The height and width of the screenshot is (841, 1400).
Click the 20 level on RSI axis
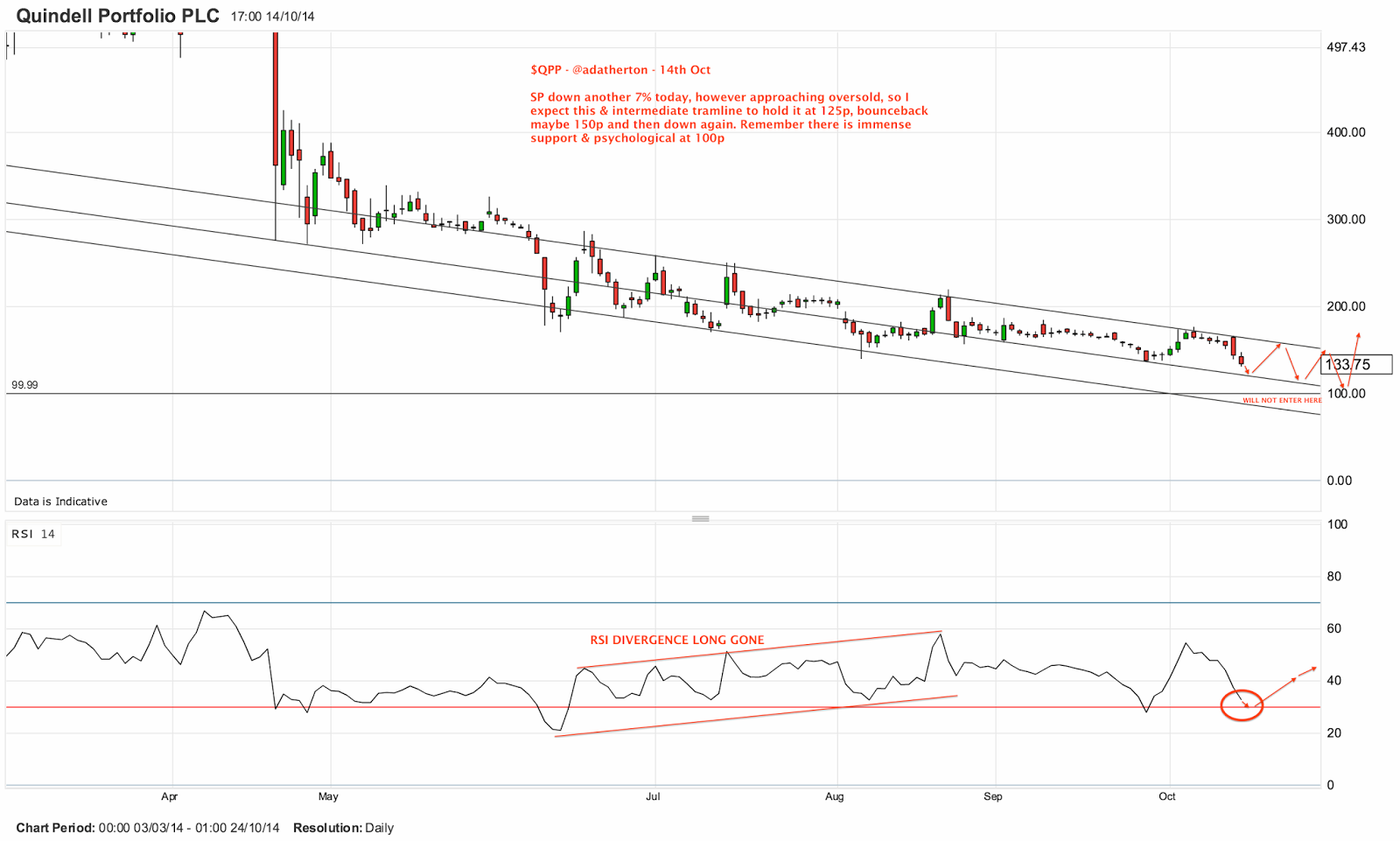[1334, 733]
